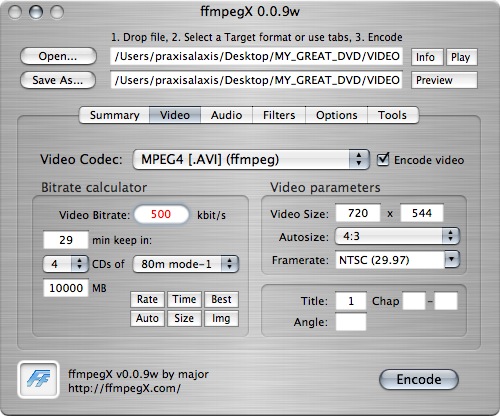This screenshot has width=500, height=416.
Task: Click the ffmpegX FF logo icon
Action: click(x=38, y=379)
